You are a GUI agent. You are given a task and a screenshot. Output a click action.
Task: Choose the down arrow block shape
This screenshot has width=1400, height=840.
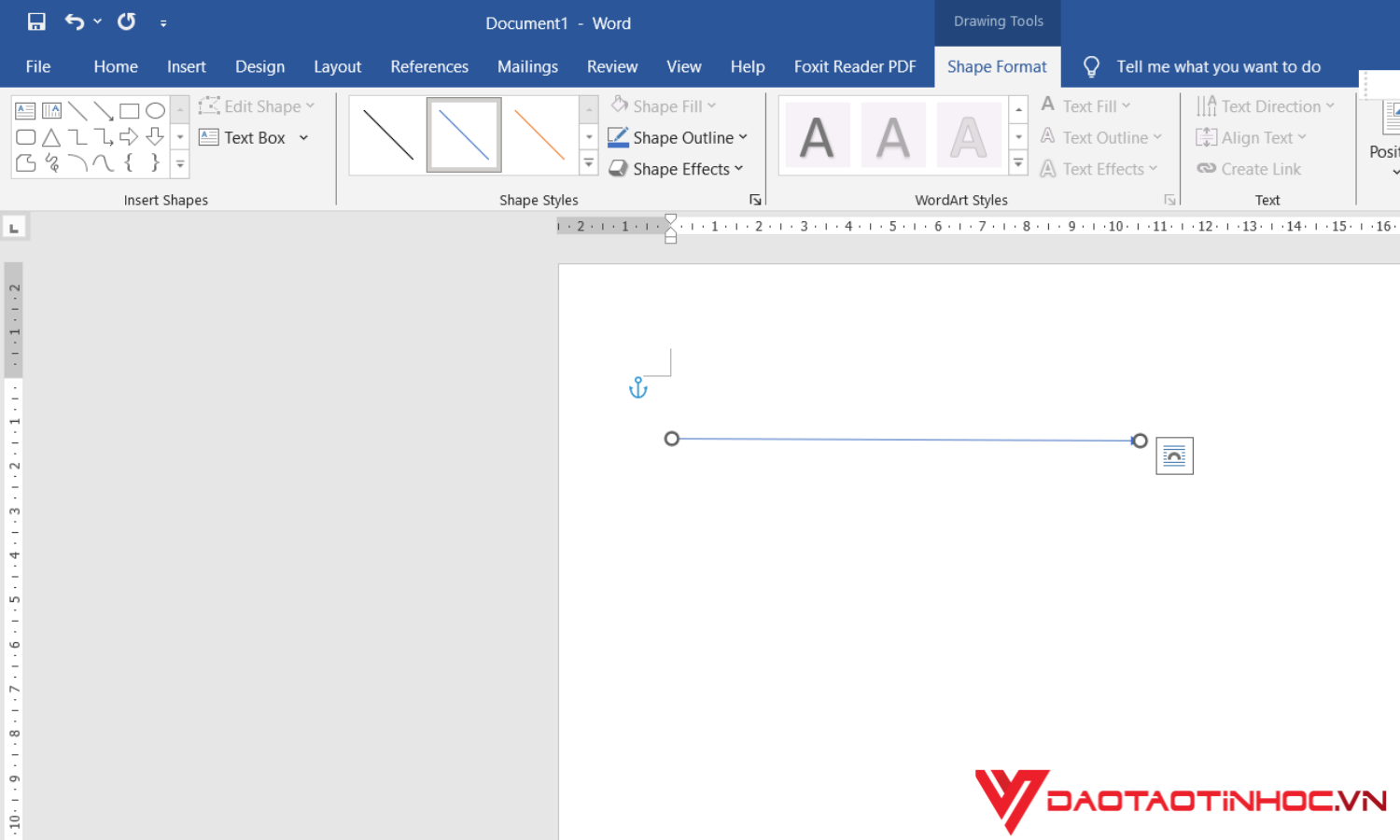pos(155,137)
